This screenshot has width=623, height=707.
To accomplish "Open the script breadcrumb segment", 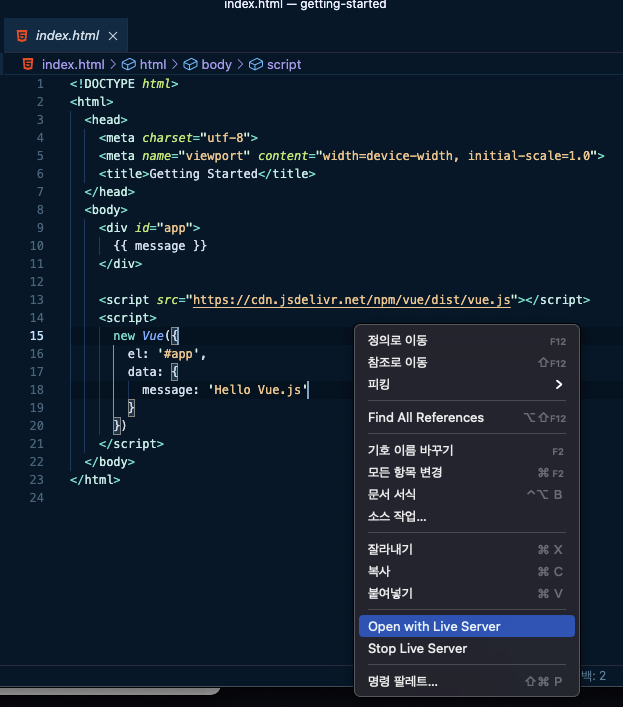I will click(x=284, y=64).
